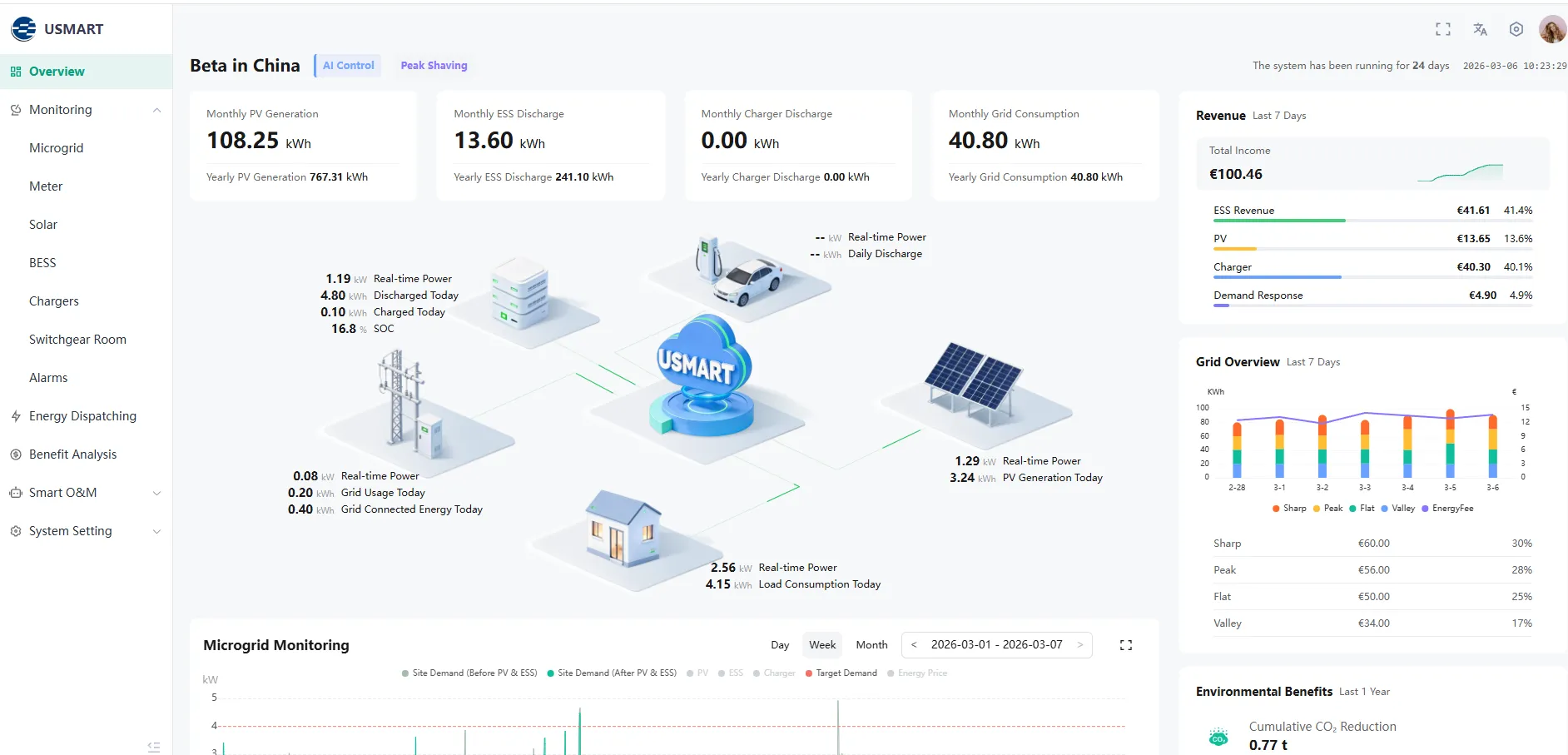1568x755 pixels.
Task: Open the BESS monitoring page
Action: 42,262
